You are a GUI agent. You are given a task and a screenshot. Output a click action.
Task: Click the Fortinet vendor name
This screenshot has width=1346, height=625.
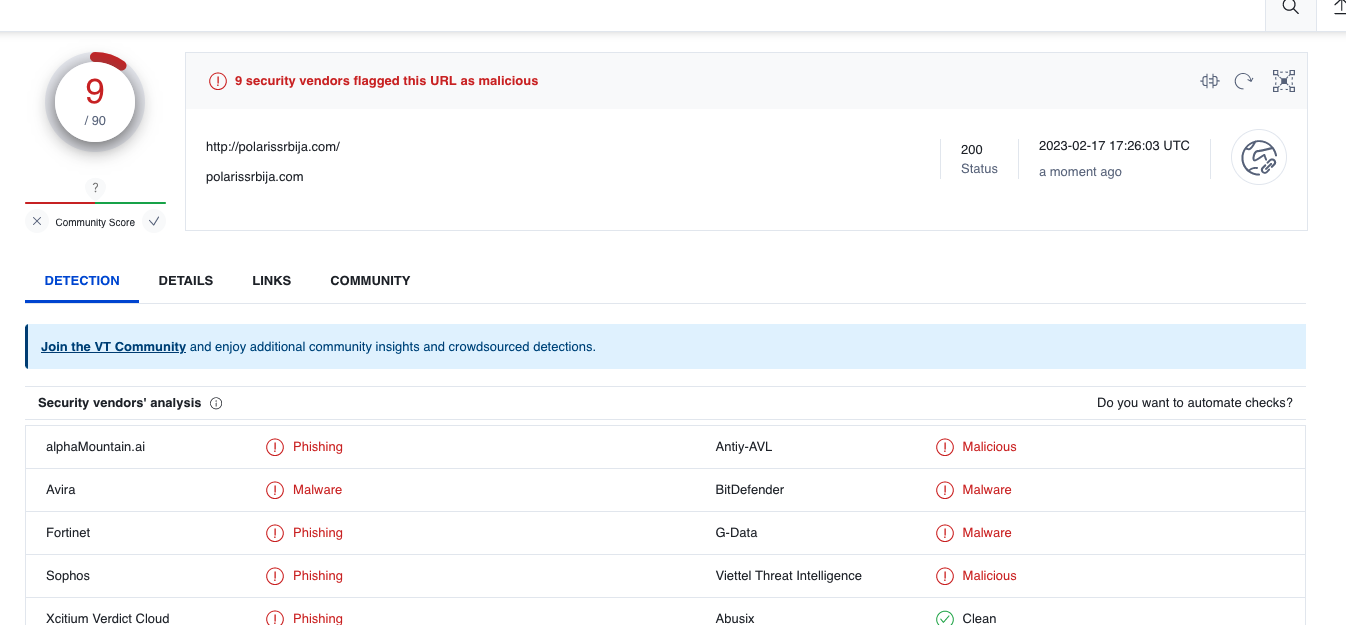pyautogui.click(x=68, y=533)
